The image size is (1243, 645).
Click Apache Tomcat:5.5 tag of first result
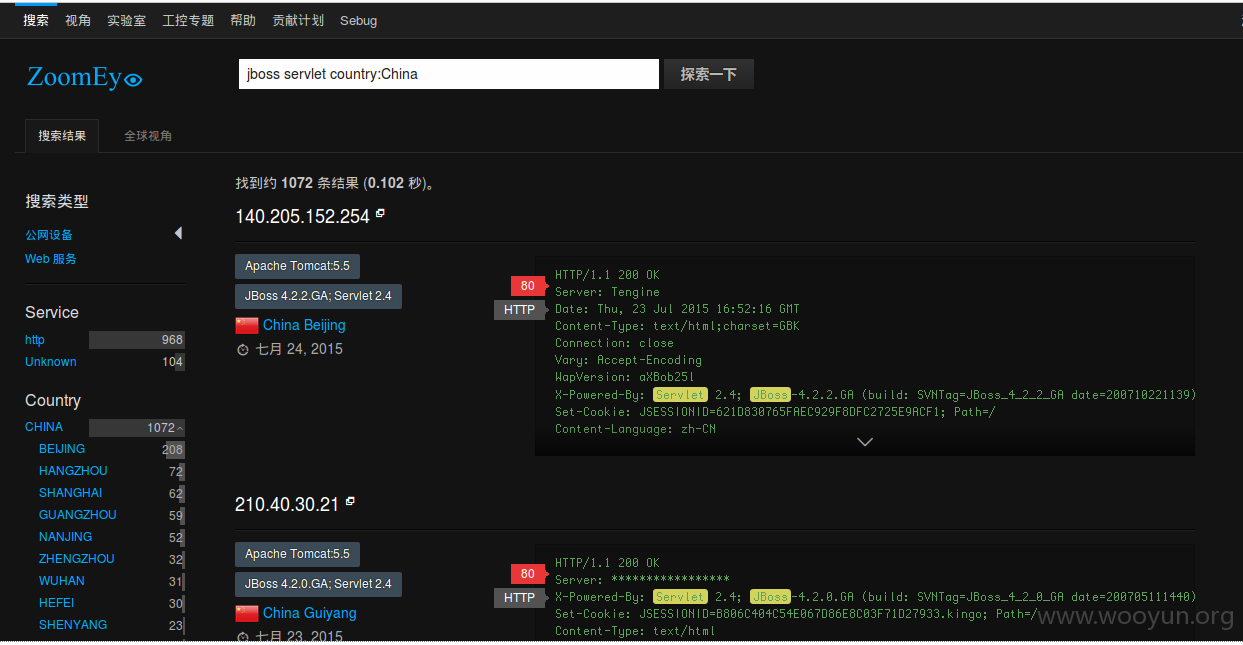coord(298,266)
